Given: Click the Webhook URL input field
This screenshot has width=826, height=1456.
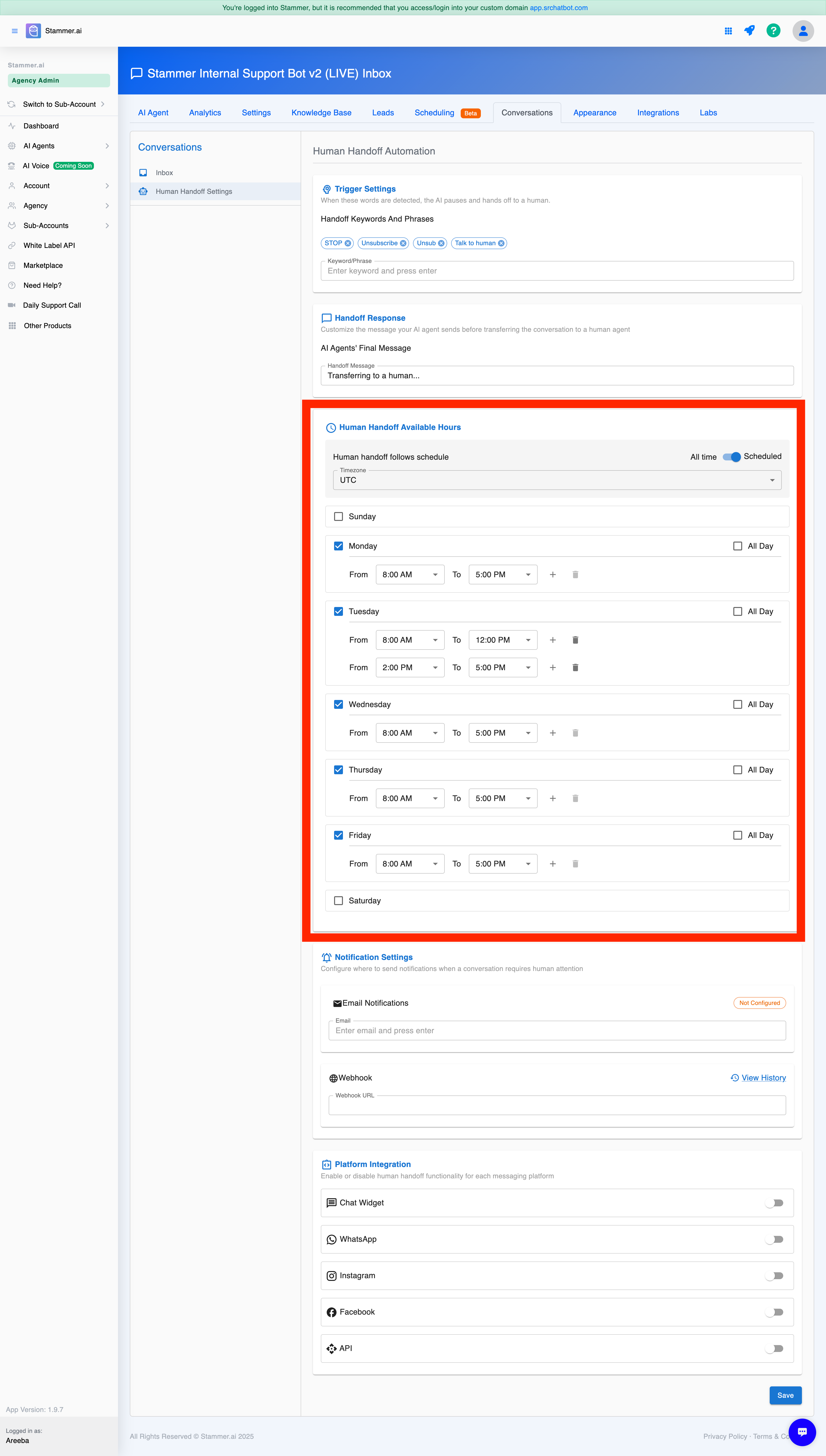Looking at the screenshot, I should click(x=557, y=1105).
